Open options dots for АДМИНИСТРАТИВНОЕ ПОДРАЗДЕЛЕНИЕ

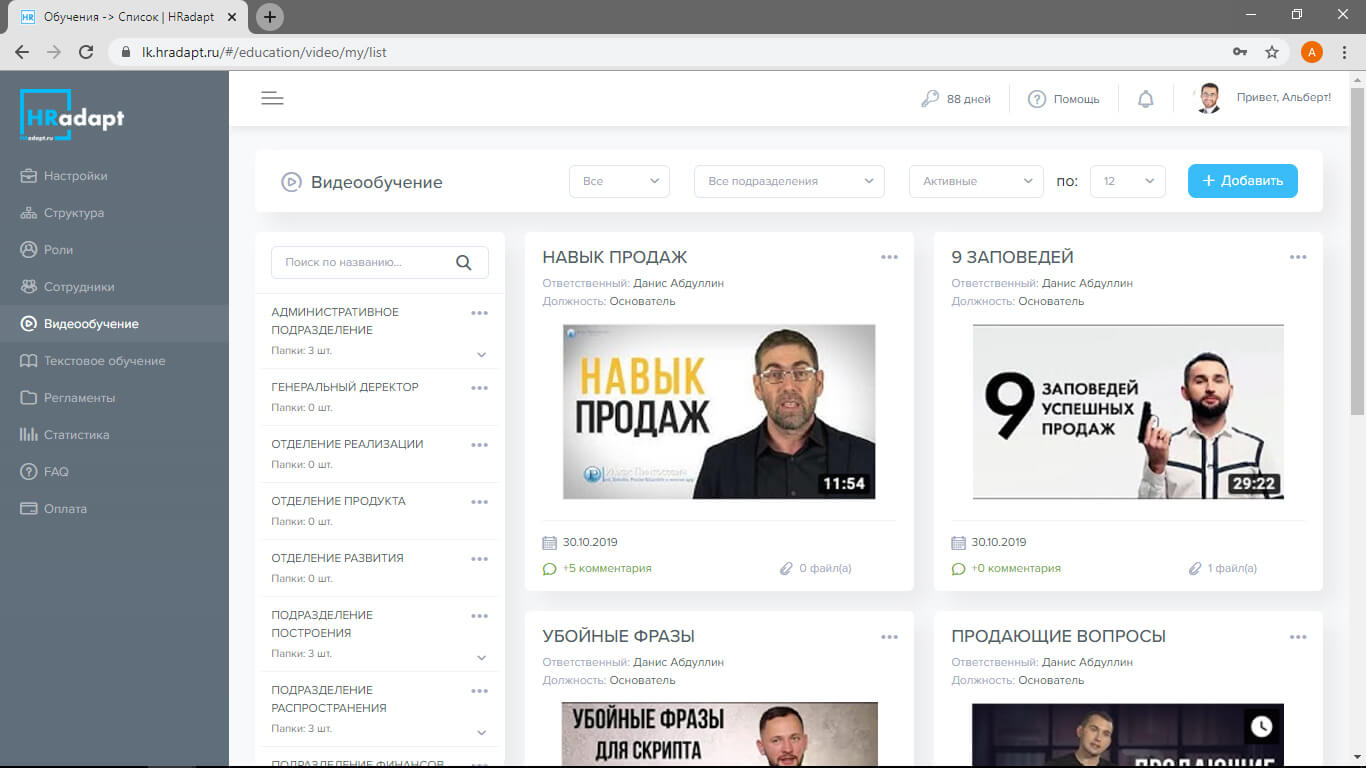click(x=479, y=313)
